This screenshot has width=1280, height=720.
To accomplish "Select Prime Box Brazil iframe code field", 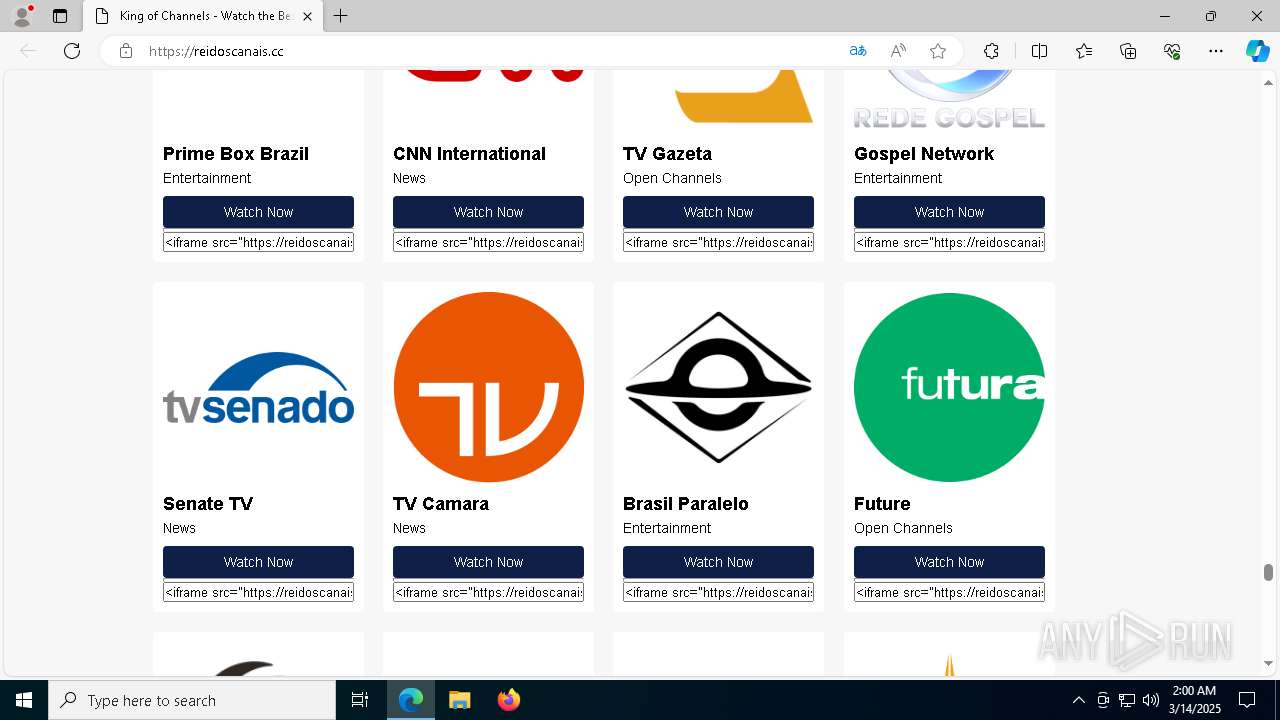I will pos(258,242).
